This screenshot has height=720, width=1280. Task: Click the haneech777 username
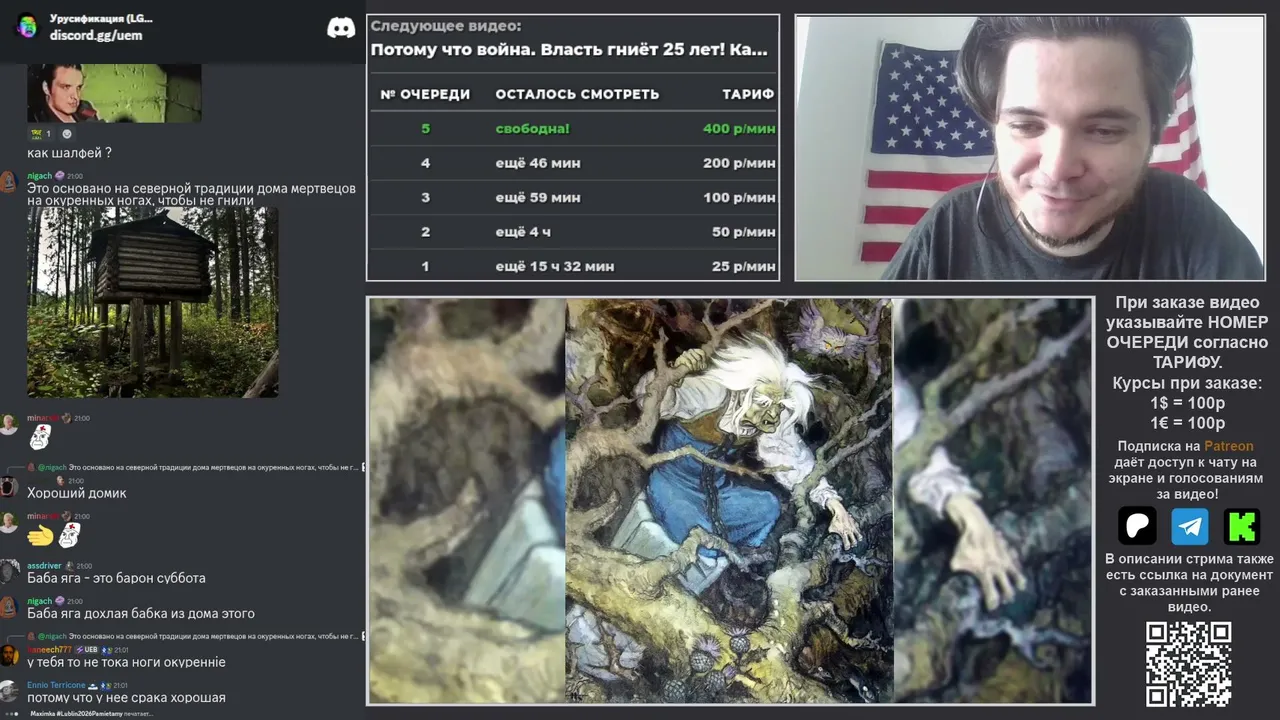click(x=50, y=650)
